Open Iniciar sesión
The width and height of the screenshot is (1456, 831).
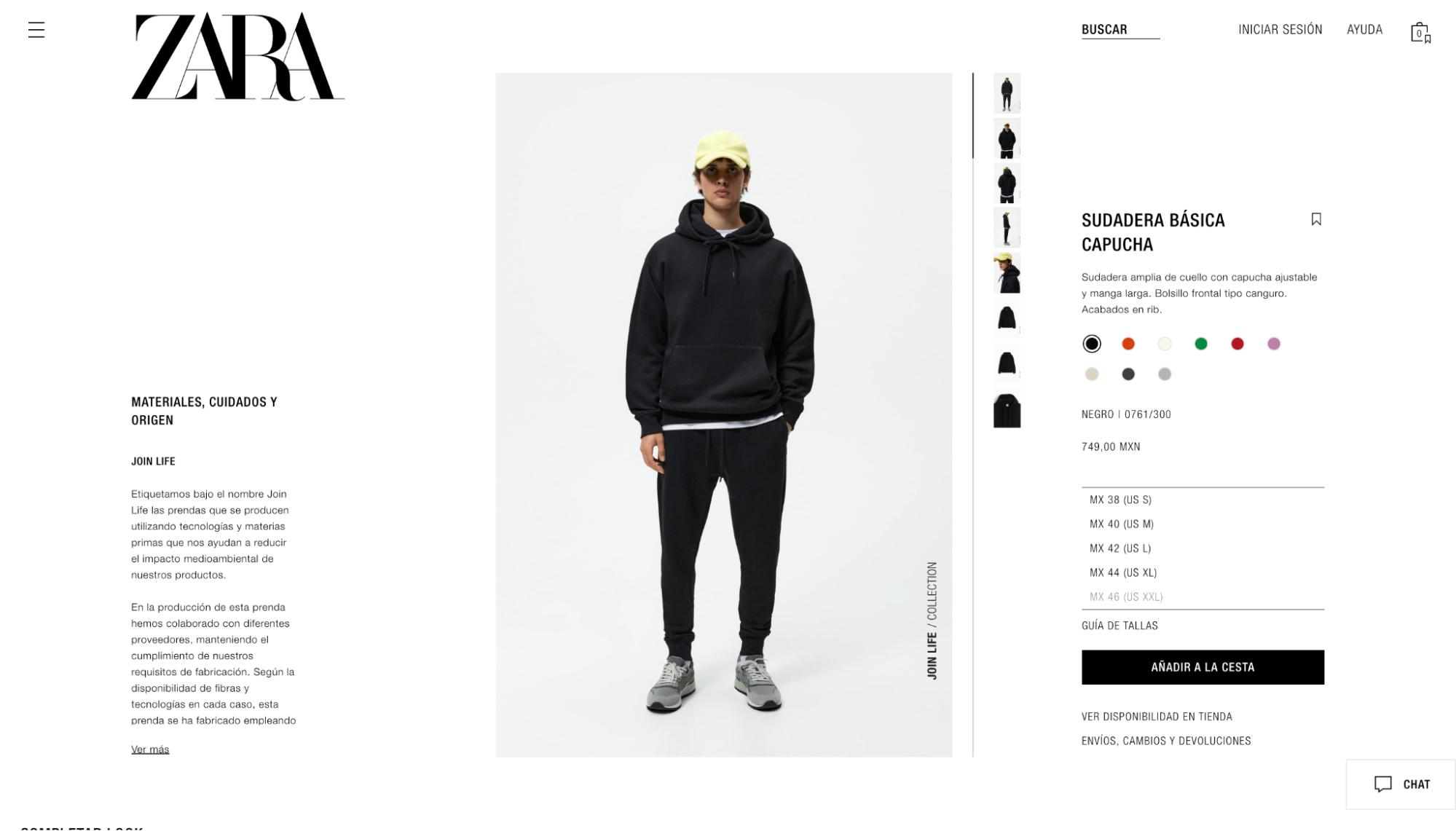[1280, 30]
